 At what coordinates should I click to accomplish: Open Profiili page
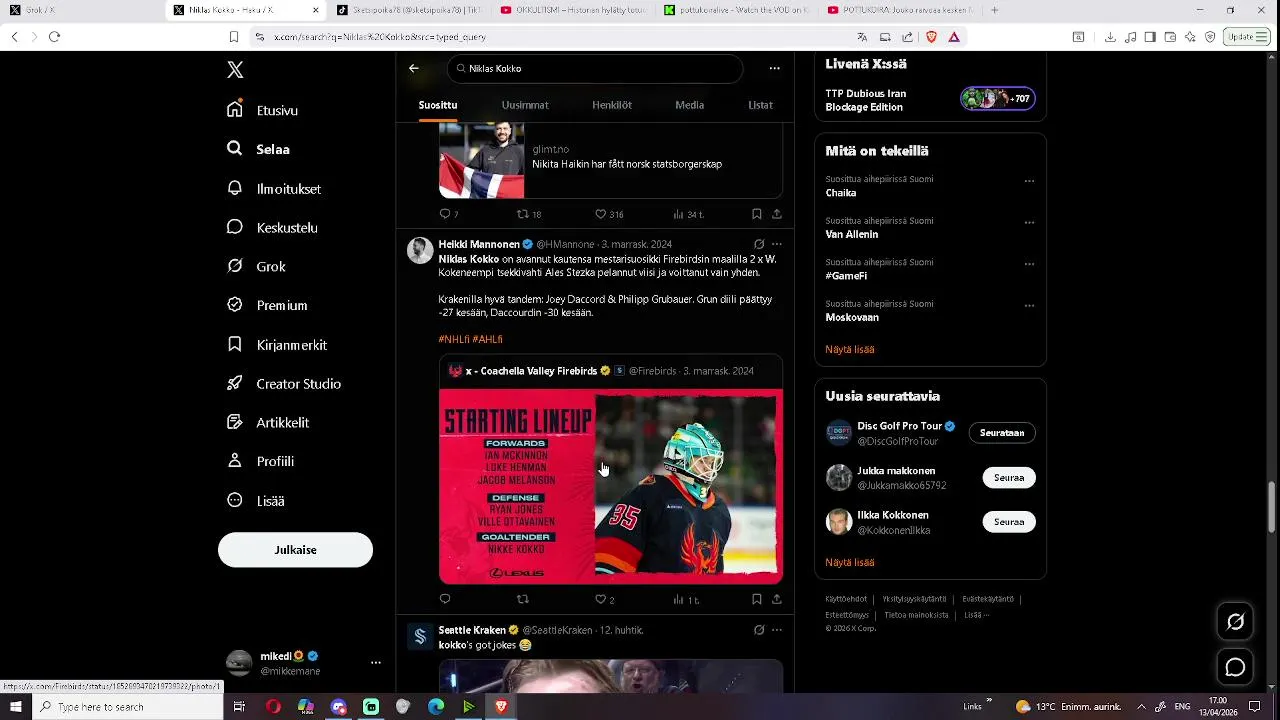261,461
